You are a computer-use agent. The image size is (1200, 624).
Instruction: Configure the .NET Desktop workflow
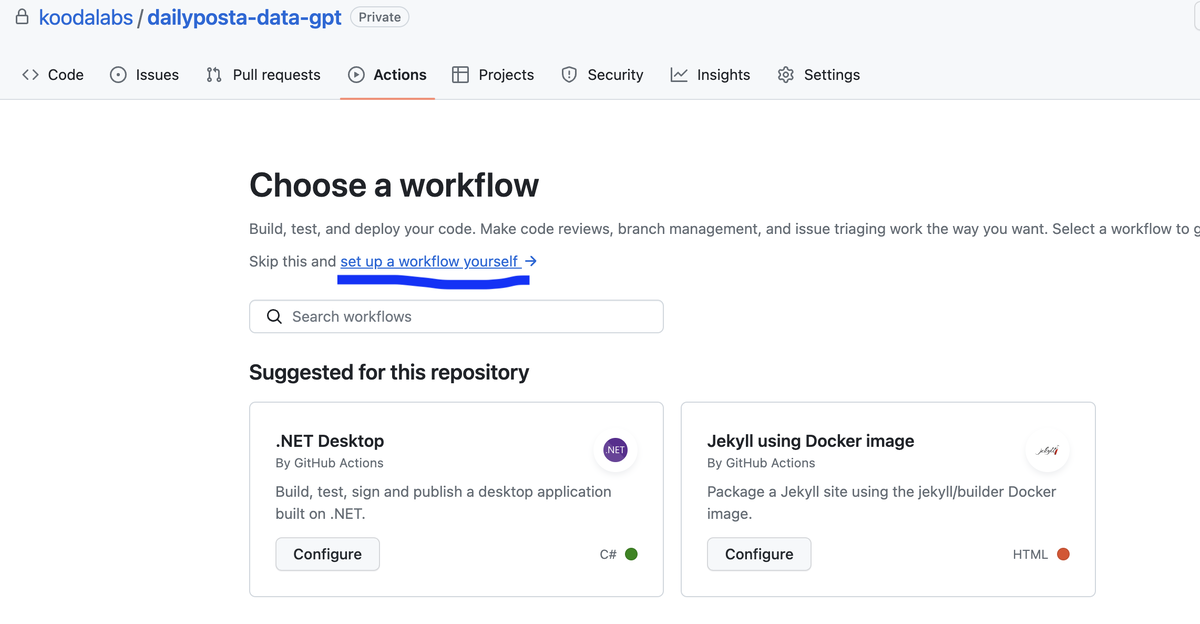tap(327, 554)
